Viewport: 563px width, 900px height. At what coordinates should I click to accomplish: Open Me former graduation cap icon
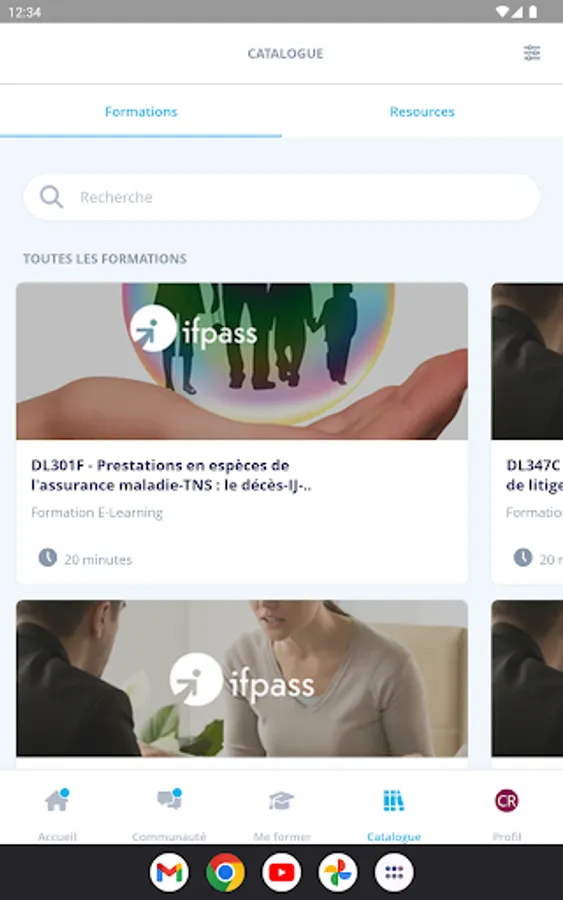[281, 800]
